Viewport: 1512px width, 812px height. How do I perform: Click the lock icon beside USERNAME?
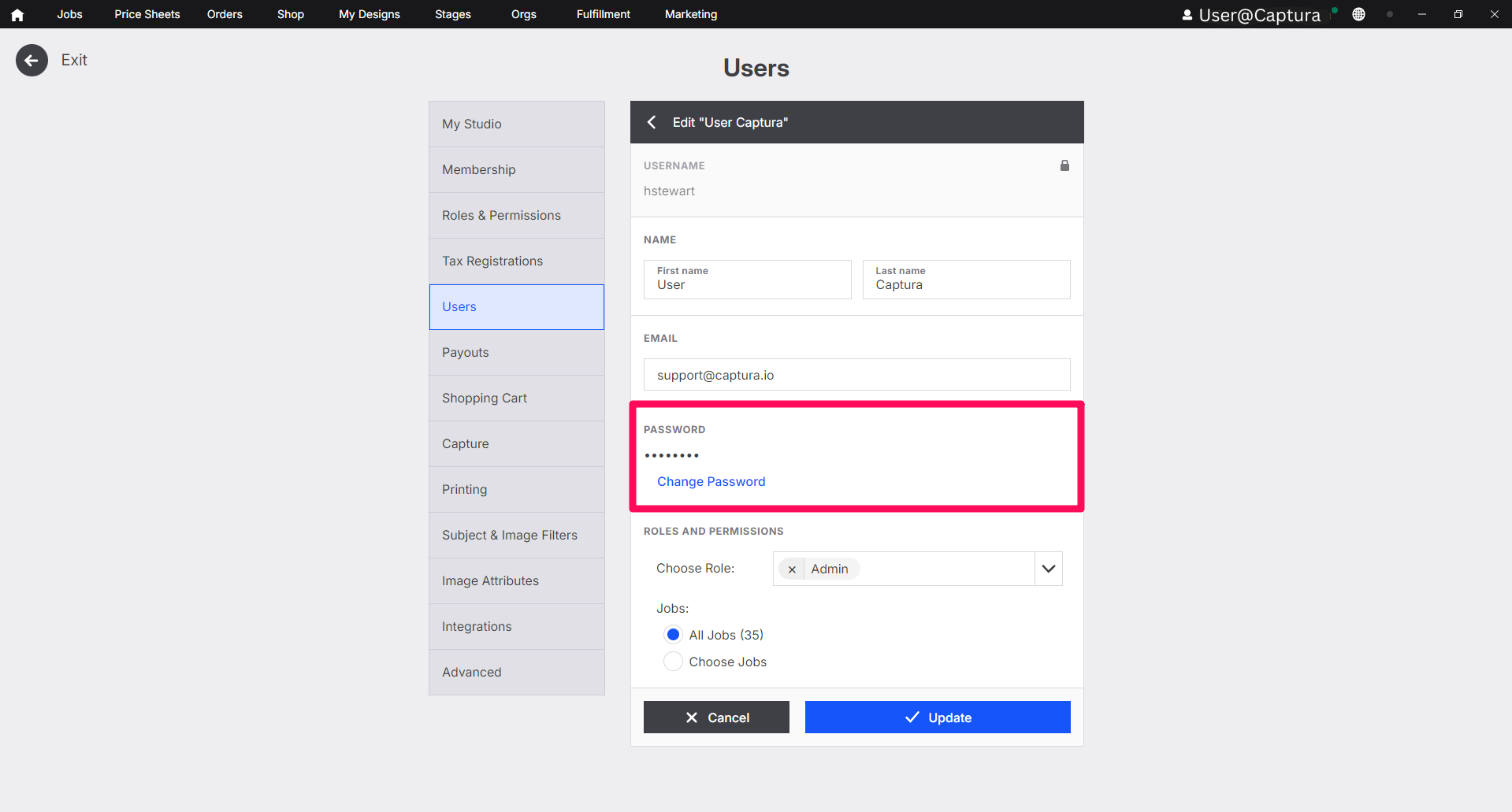1064,165
